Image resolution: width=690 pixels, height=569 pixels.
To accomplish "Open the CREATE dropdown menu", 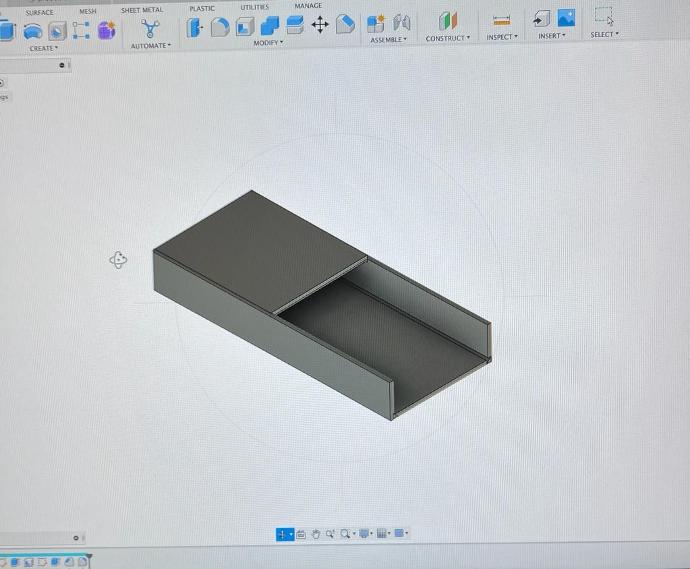I will point(44,48).
